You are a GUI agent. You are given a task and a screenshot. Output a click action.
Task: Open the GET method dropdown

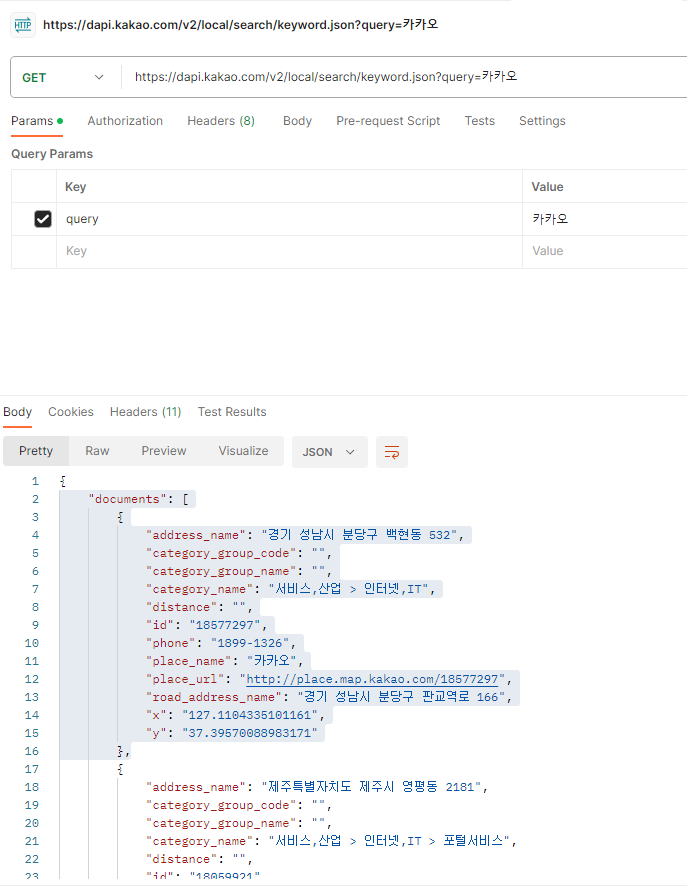63,77
